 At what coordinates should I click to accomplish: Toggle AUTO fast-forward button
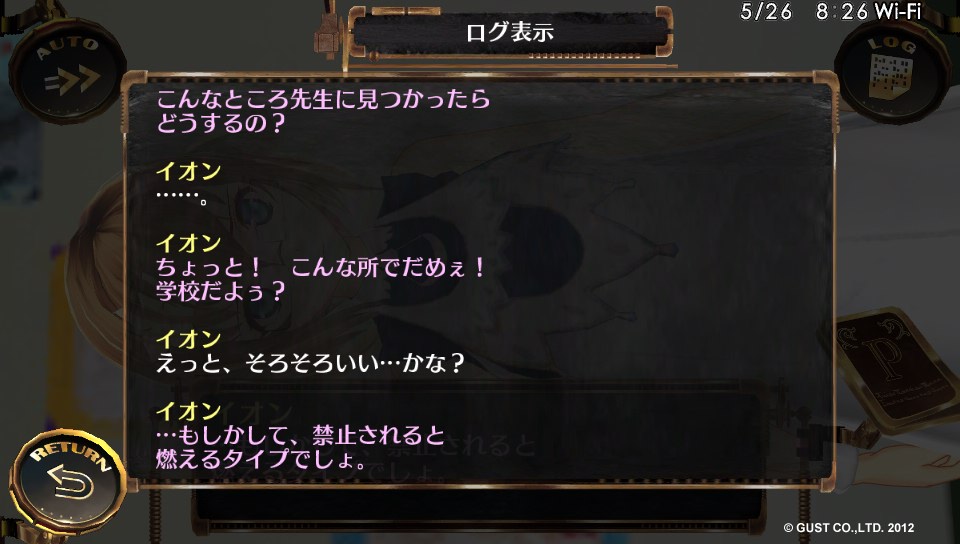67,70
